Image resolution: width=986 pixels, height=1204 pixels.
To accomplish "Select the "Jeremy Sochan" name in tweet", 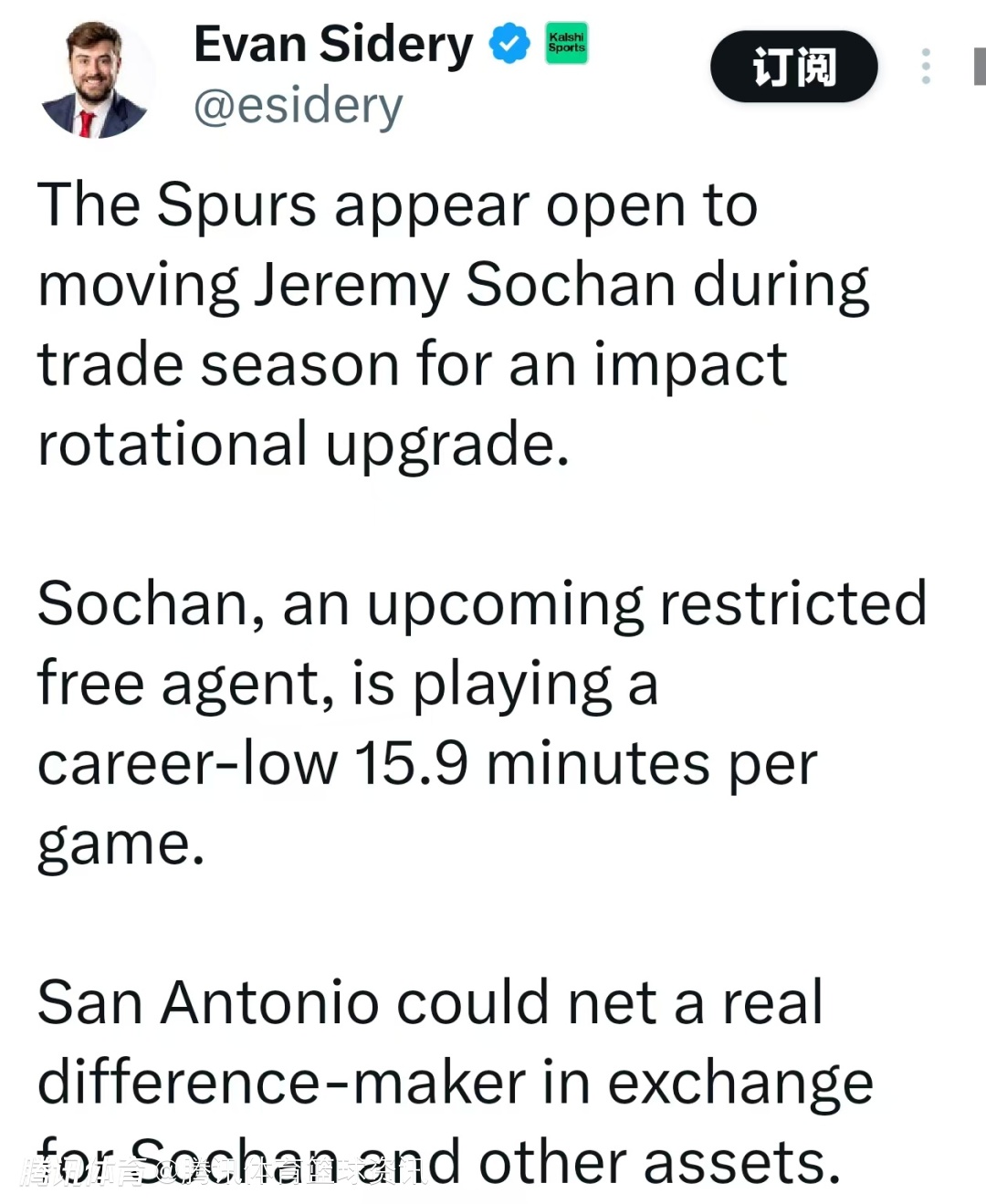I will coord(464,285).
